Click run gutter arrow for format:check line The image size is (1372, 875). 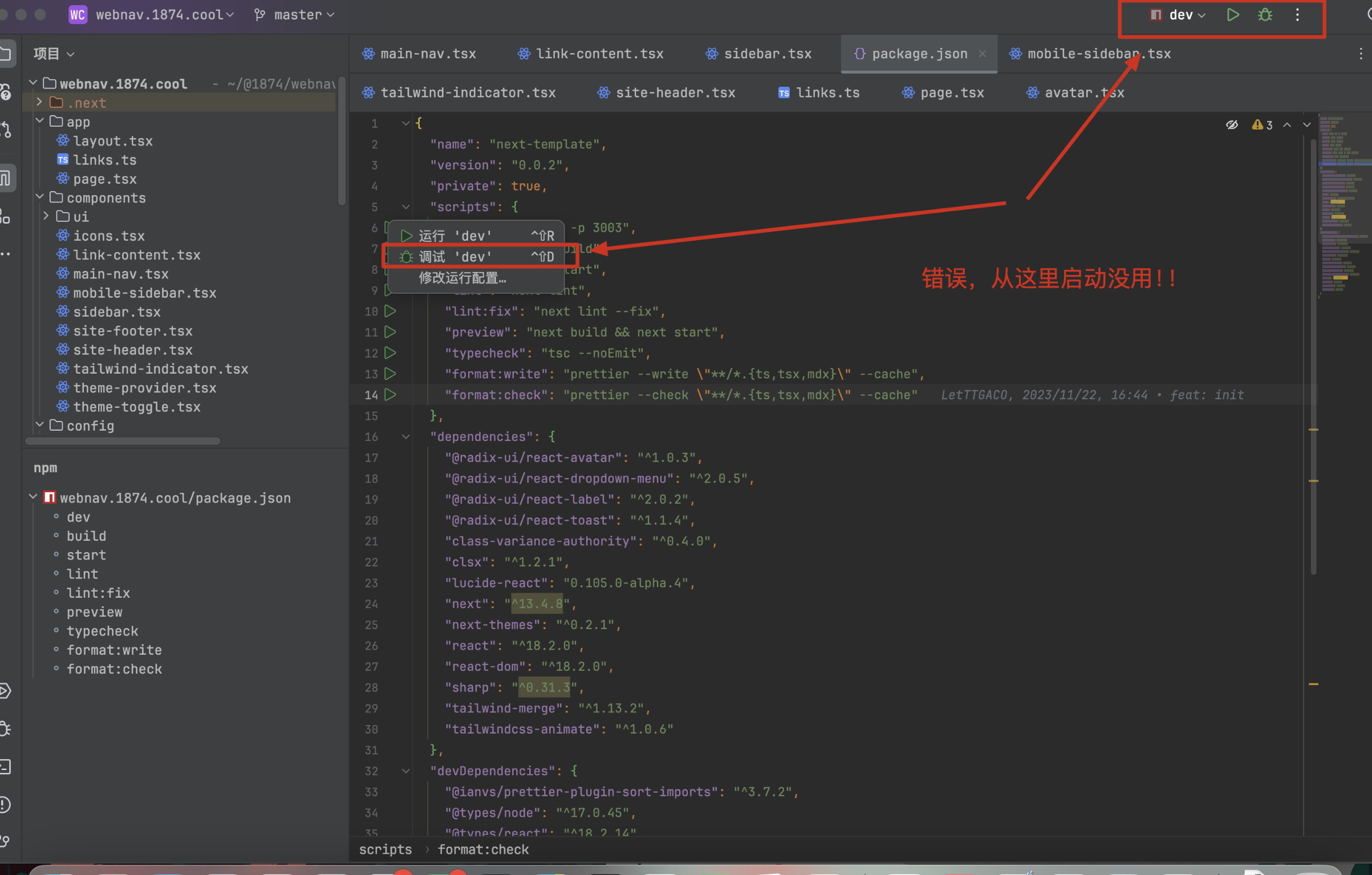tap(390, 395)
